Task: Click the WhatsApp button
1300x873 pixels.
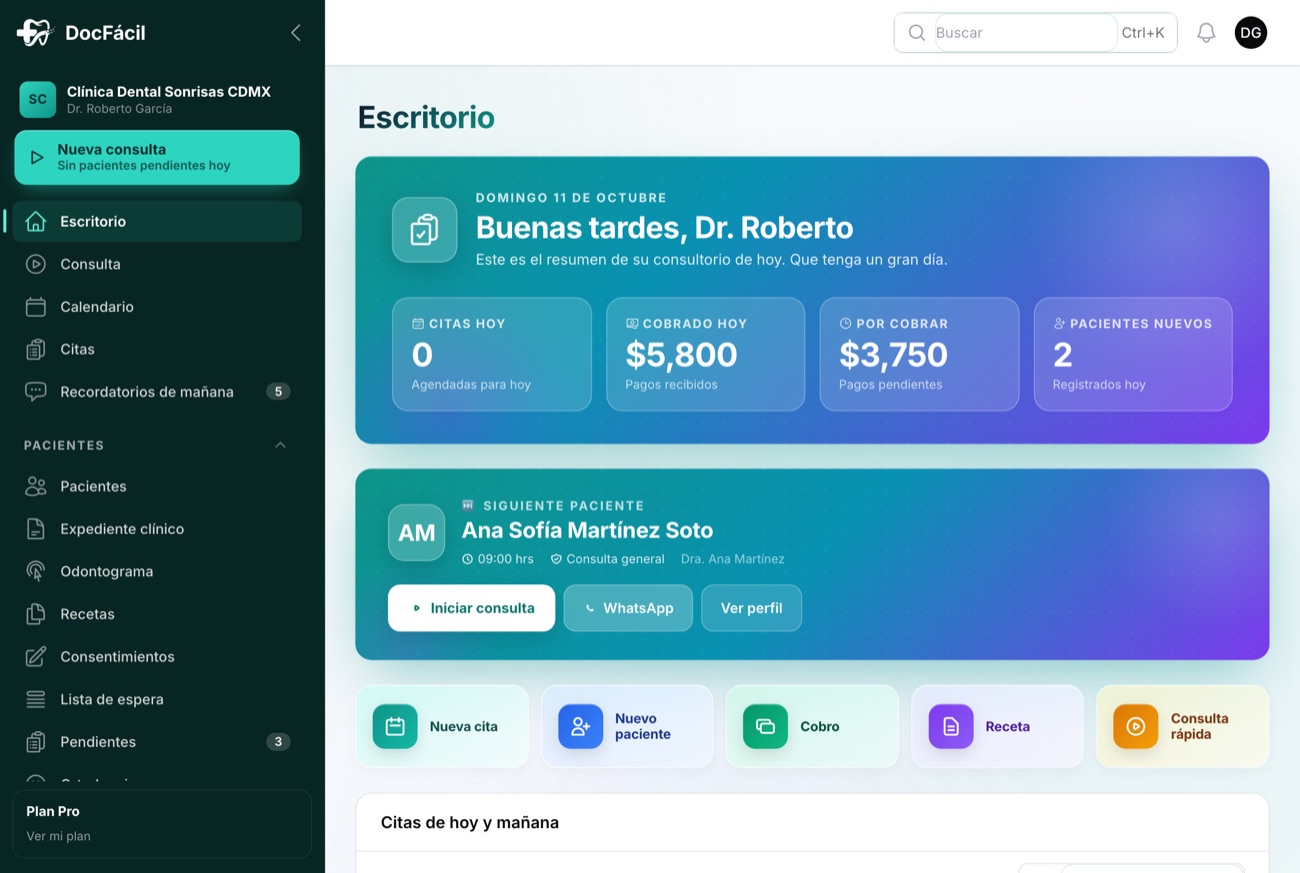Action: point(628,608)
